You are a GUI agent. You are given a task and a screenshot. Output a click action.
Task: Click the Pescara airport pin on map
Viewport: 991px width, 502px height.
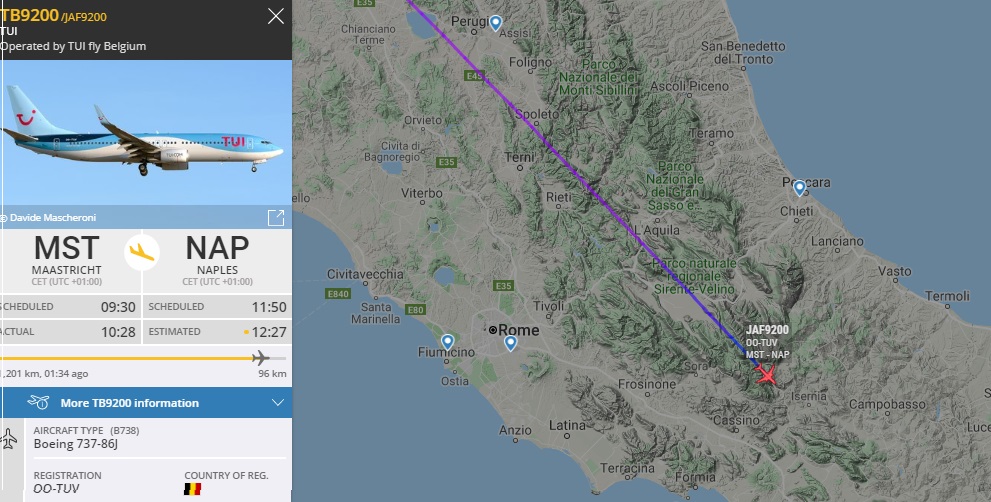point(799,187)
